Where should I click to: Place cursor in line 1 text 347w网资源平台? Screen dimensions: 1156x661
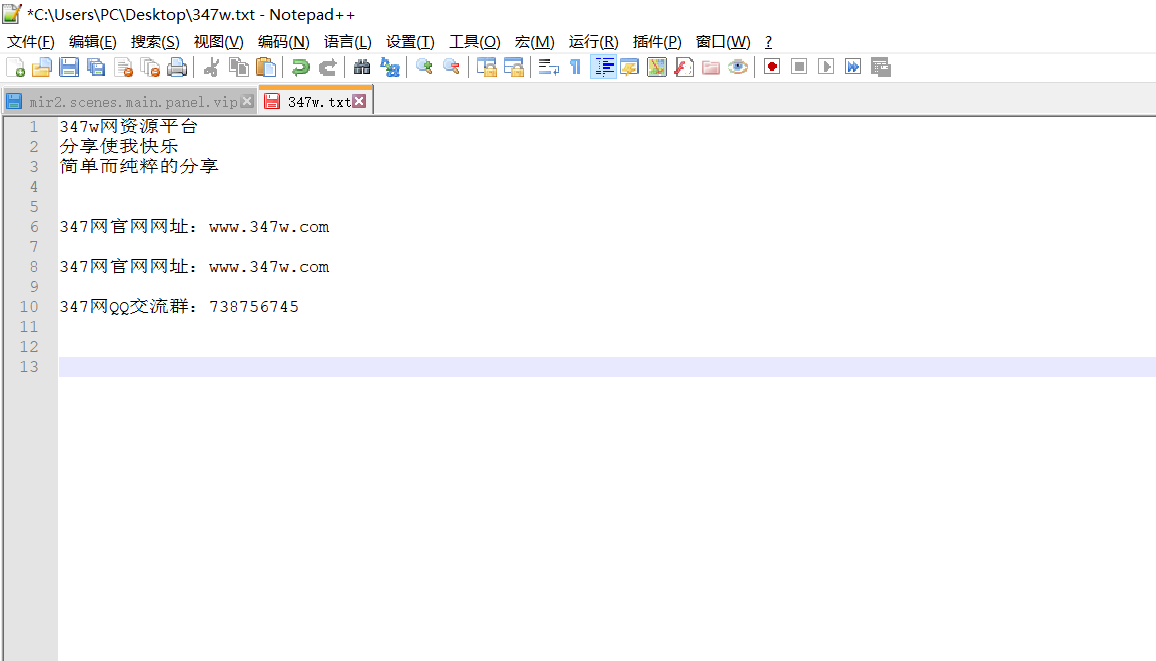coord(128,127)
